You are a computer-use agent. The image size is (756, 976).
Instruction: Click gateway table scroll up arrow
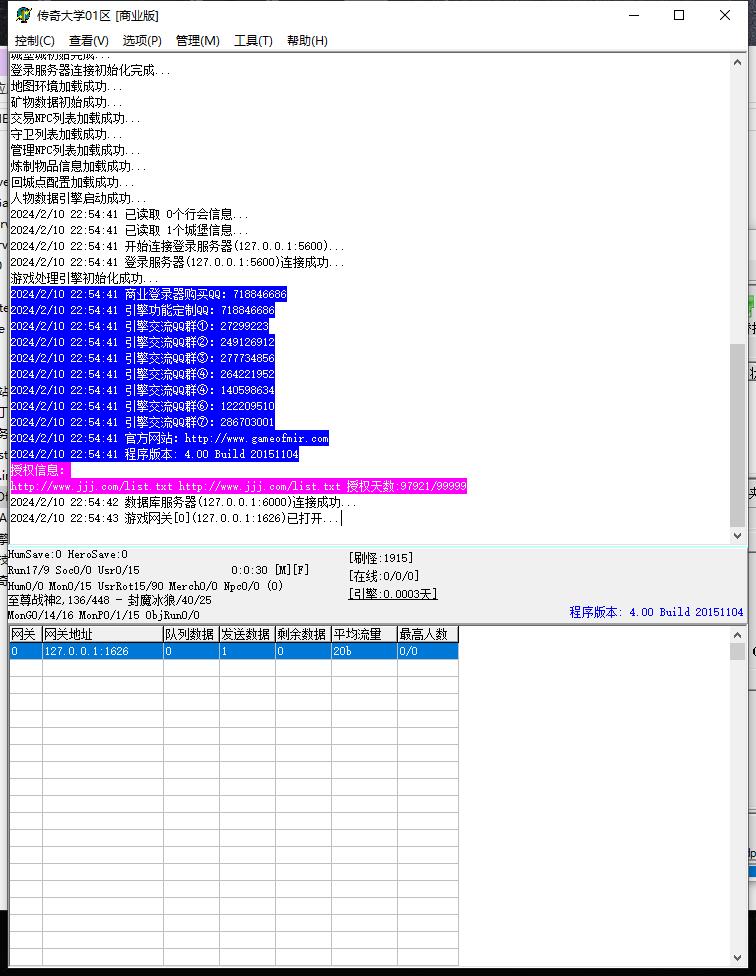pos(737,635)
